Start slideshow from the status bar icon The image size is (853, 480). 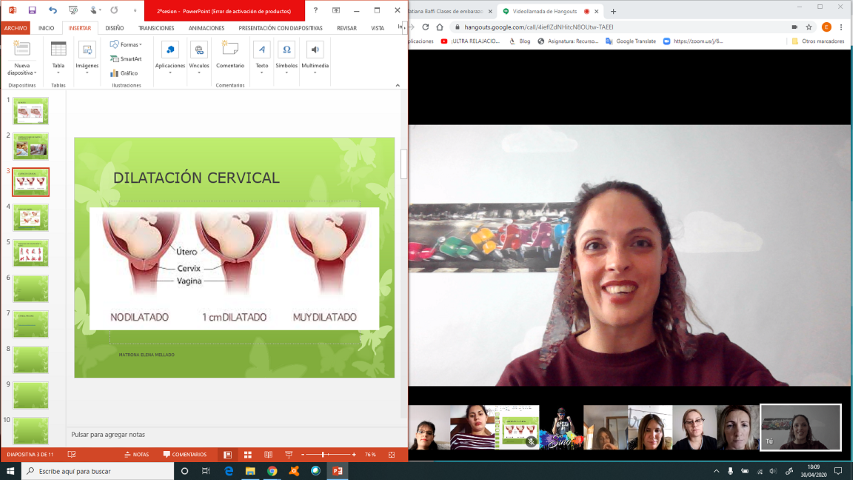(289, 454)
